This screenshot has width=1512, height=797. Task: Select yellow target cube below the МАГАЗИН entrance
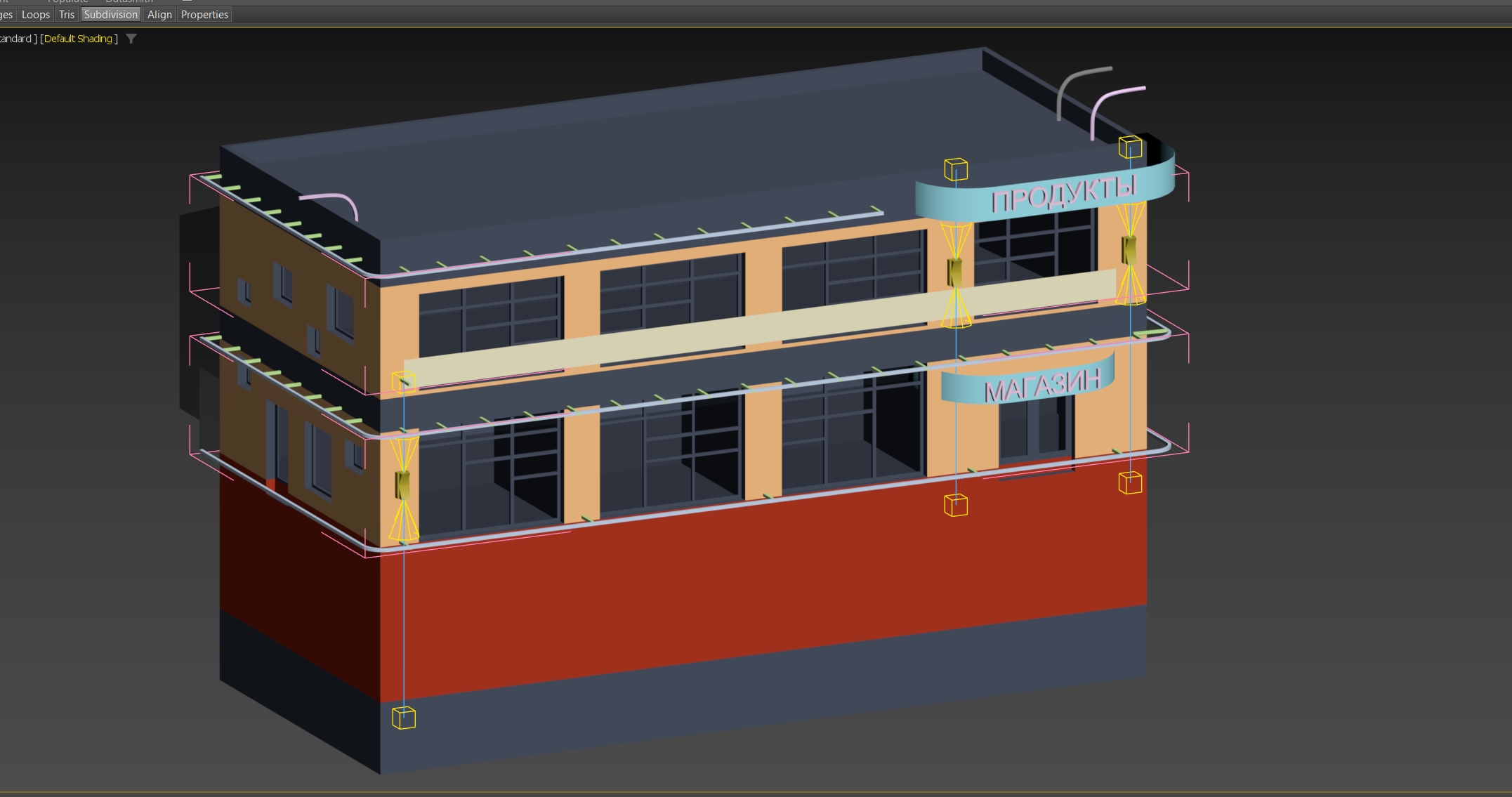click(956, 505)
